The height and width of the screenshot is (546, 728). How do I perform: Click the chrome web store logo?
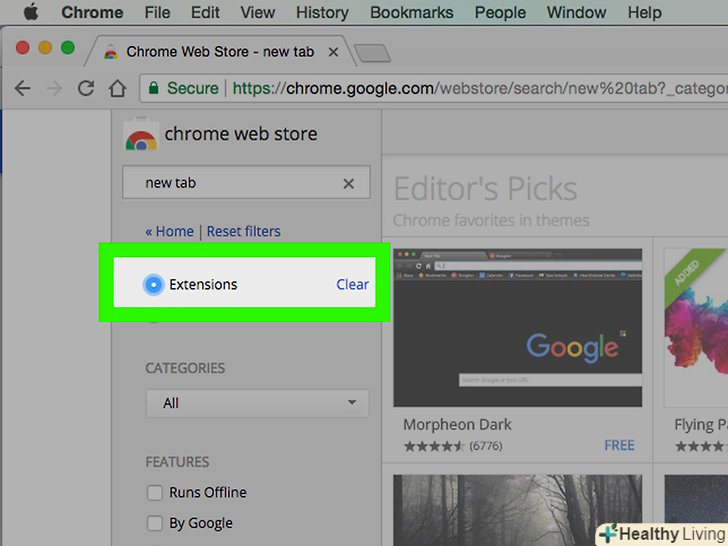[141, 135]
